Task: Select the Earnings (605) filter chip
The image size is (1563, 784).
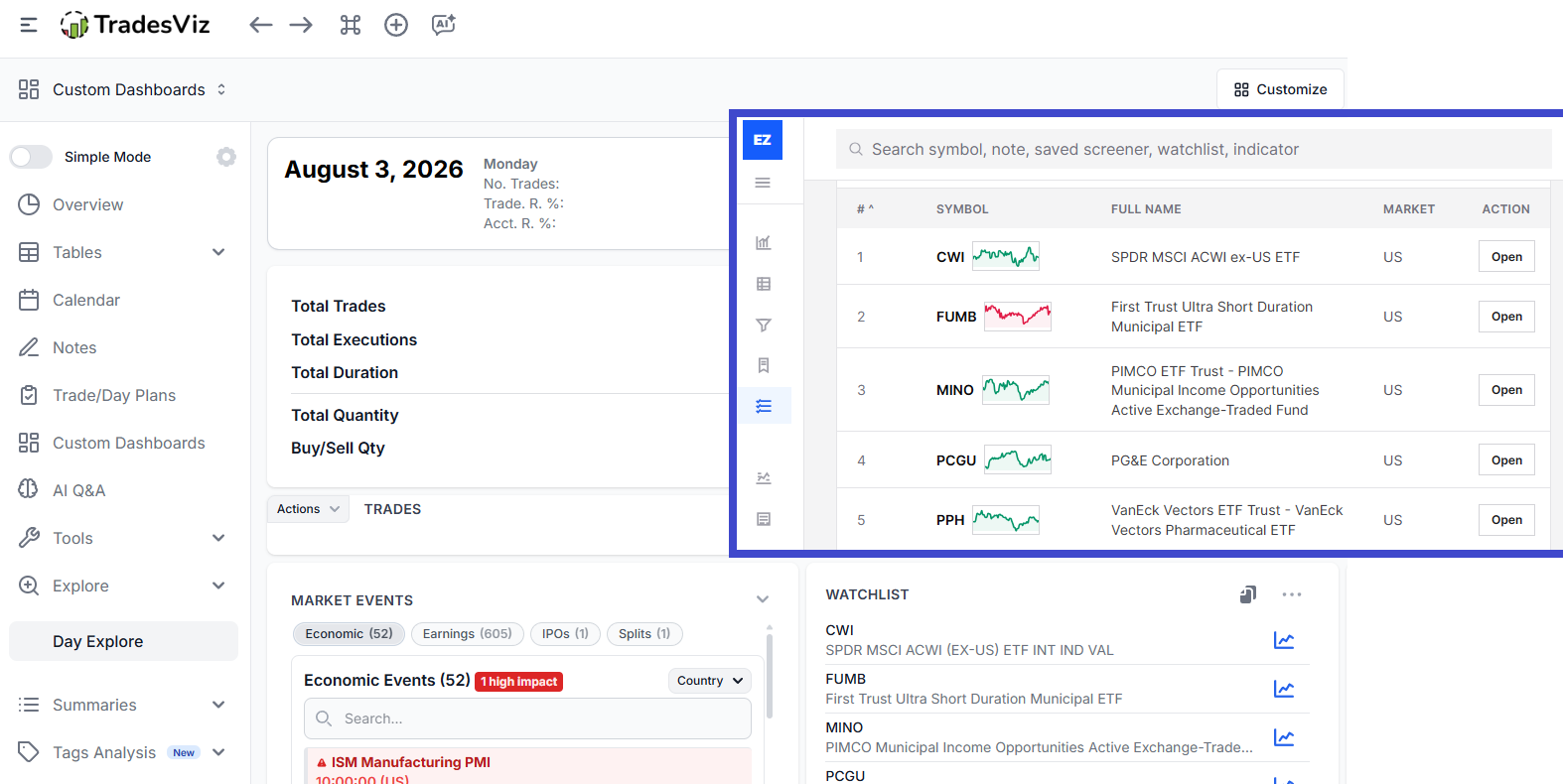Action: coord(467,634)
